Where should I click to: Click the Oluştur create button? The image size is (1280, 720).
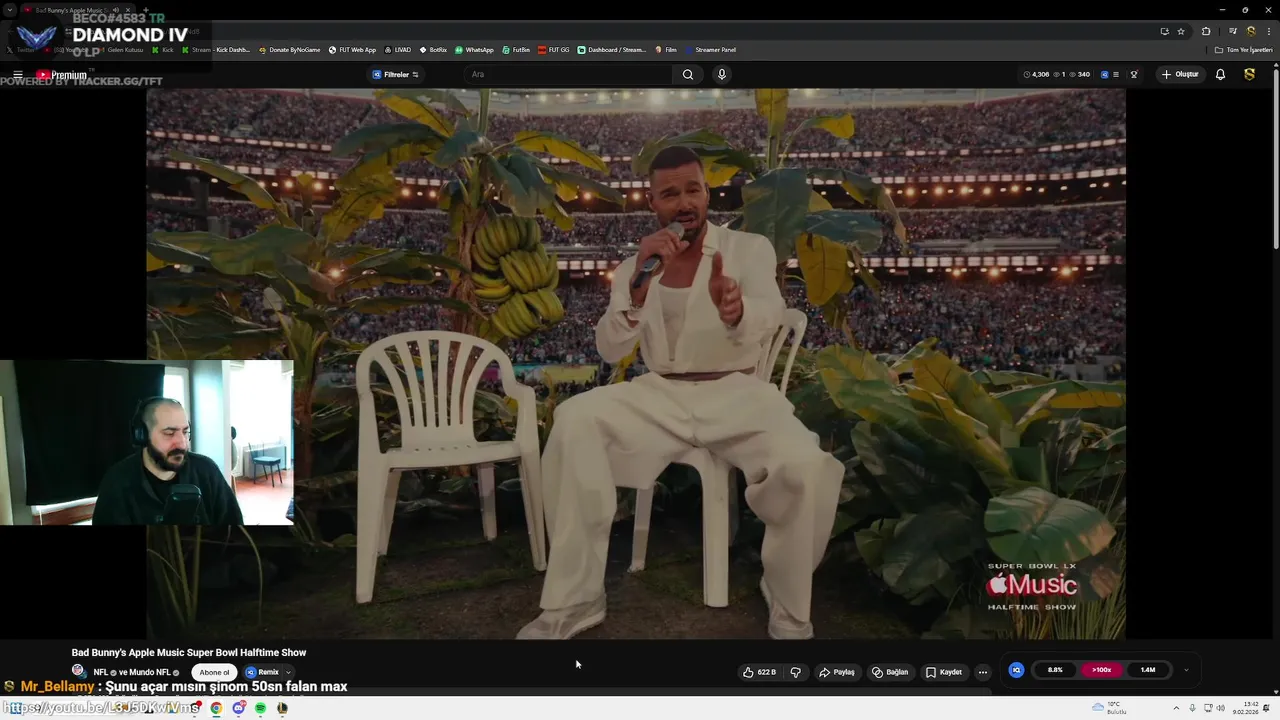[1180, 74]
